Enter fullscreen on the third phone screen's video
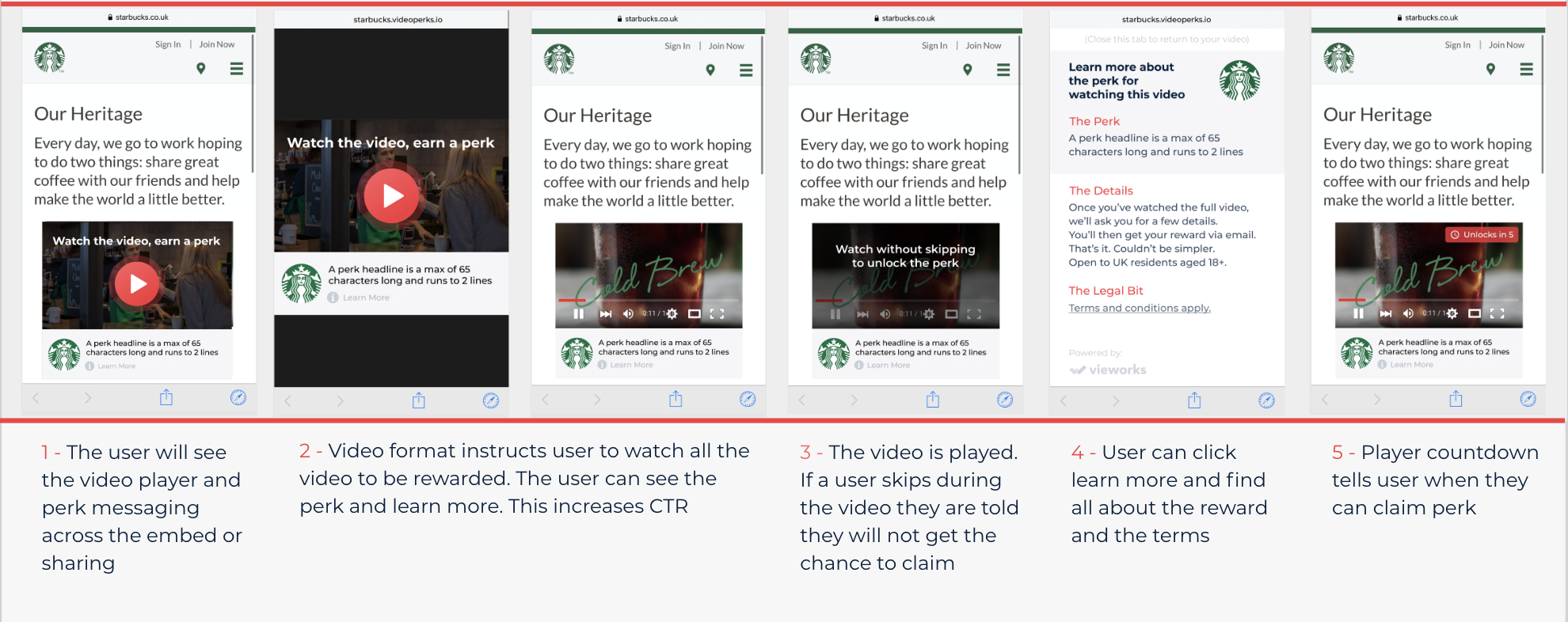This screenshot has width=1568, height=622. [x=717, y=314]
